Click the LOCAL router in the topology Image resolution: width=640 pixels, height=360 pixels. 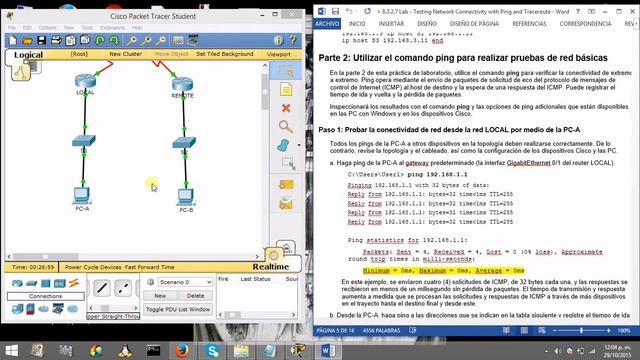click(85, 81)
